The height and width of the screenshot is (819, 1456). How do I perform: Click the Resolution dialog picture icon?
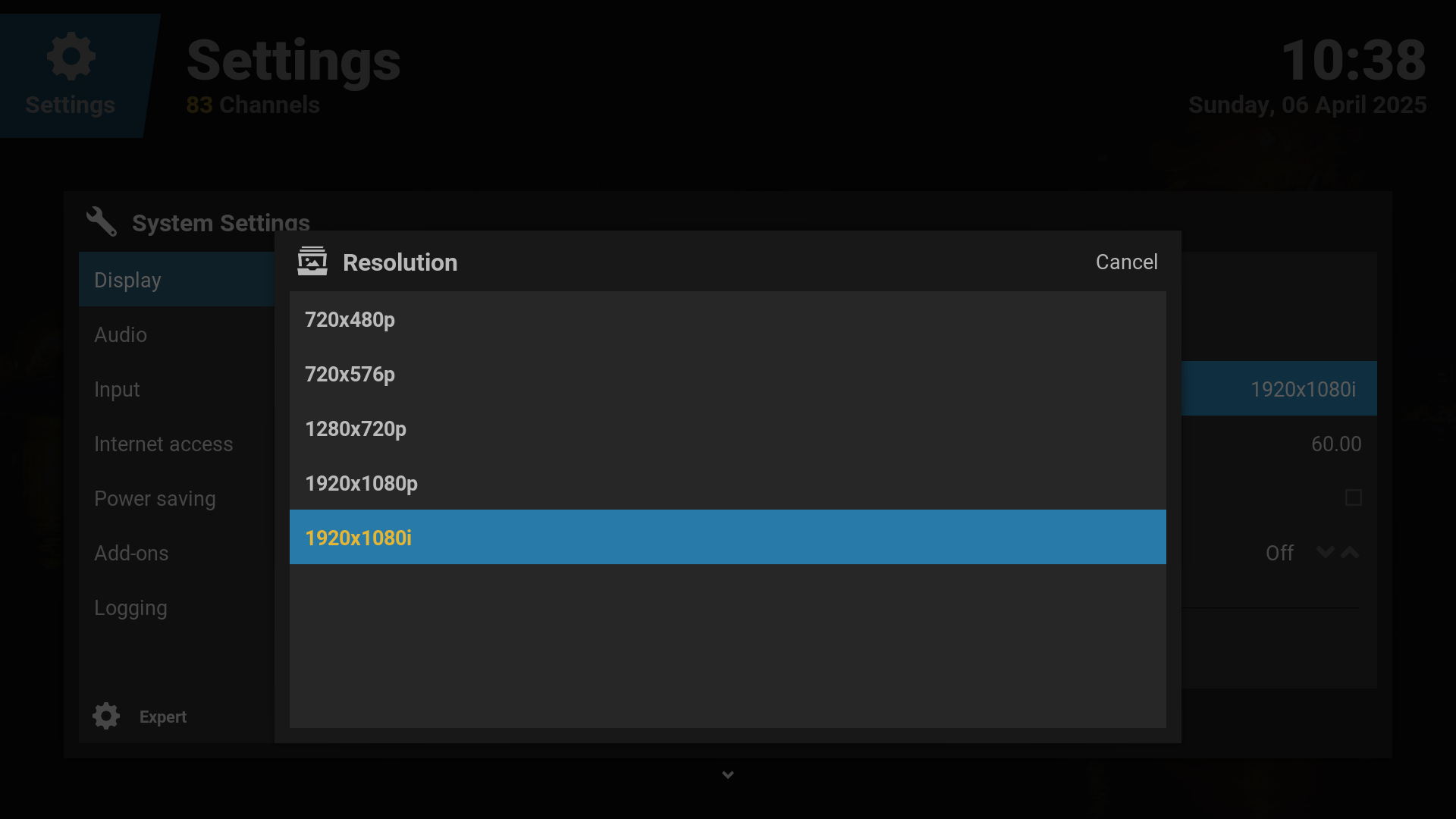[312, 262]
